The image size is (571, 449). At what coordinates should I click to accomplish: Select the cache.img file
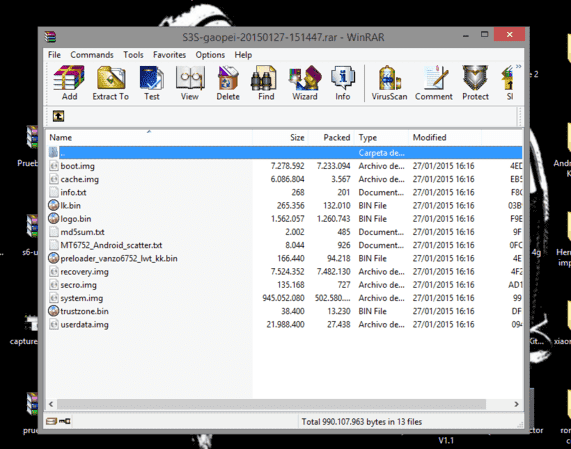point(285,179)
